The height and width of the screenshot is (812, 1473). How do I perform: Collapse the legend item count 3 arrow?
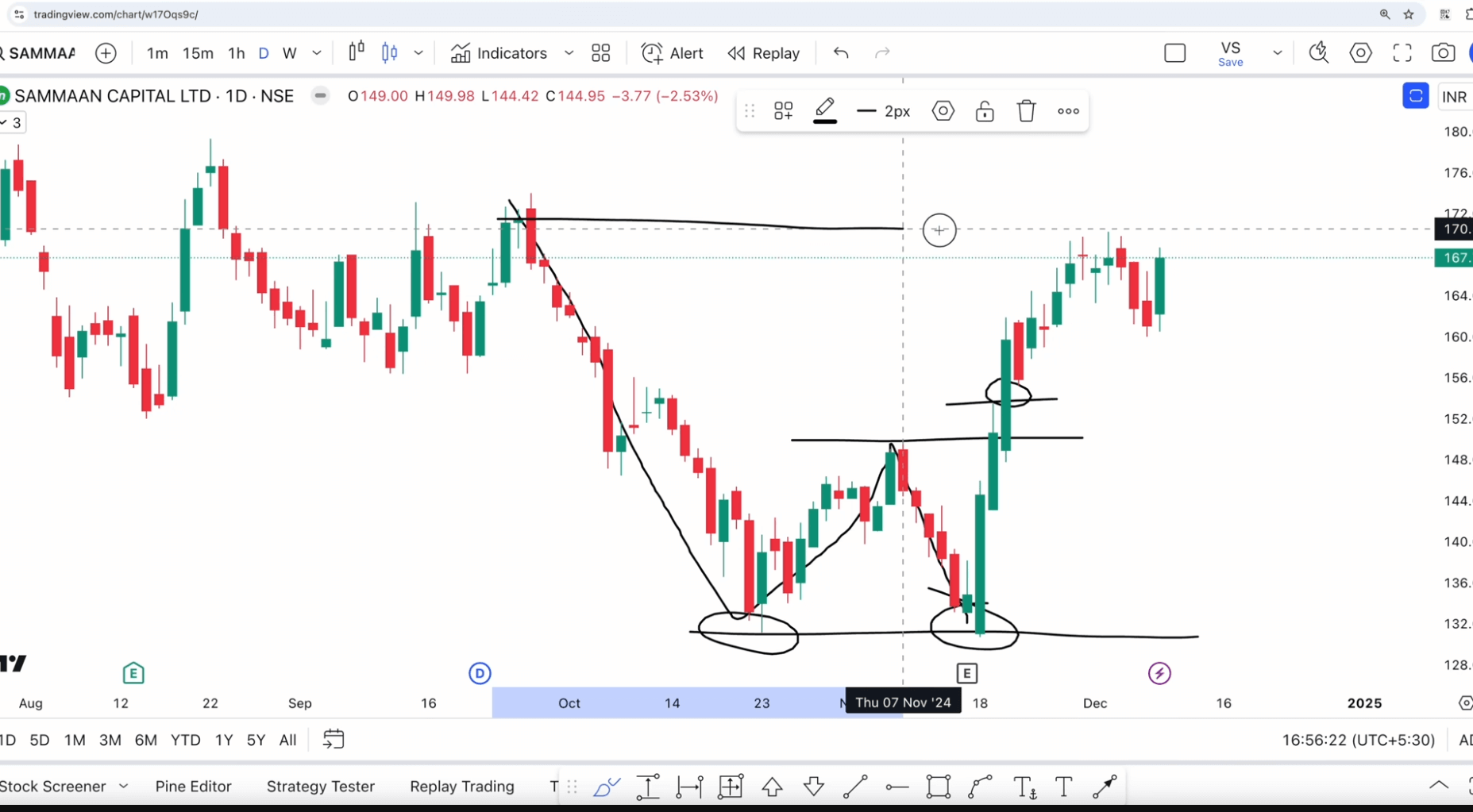tap(12, 122)
